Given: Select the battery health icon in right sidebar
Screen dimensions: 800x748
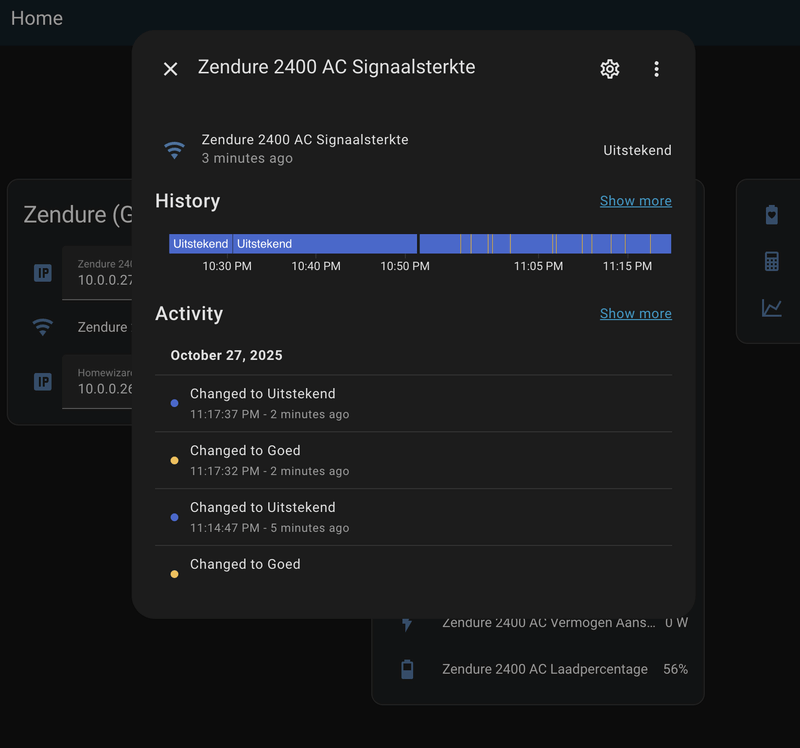Looking at the screenshot, I should point(771,214).
